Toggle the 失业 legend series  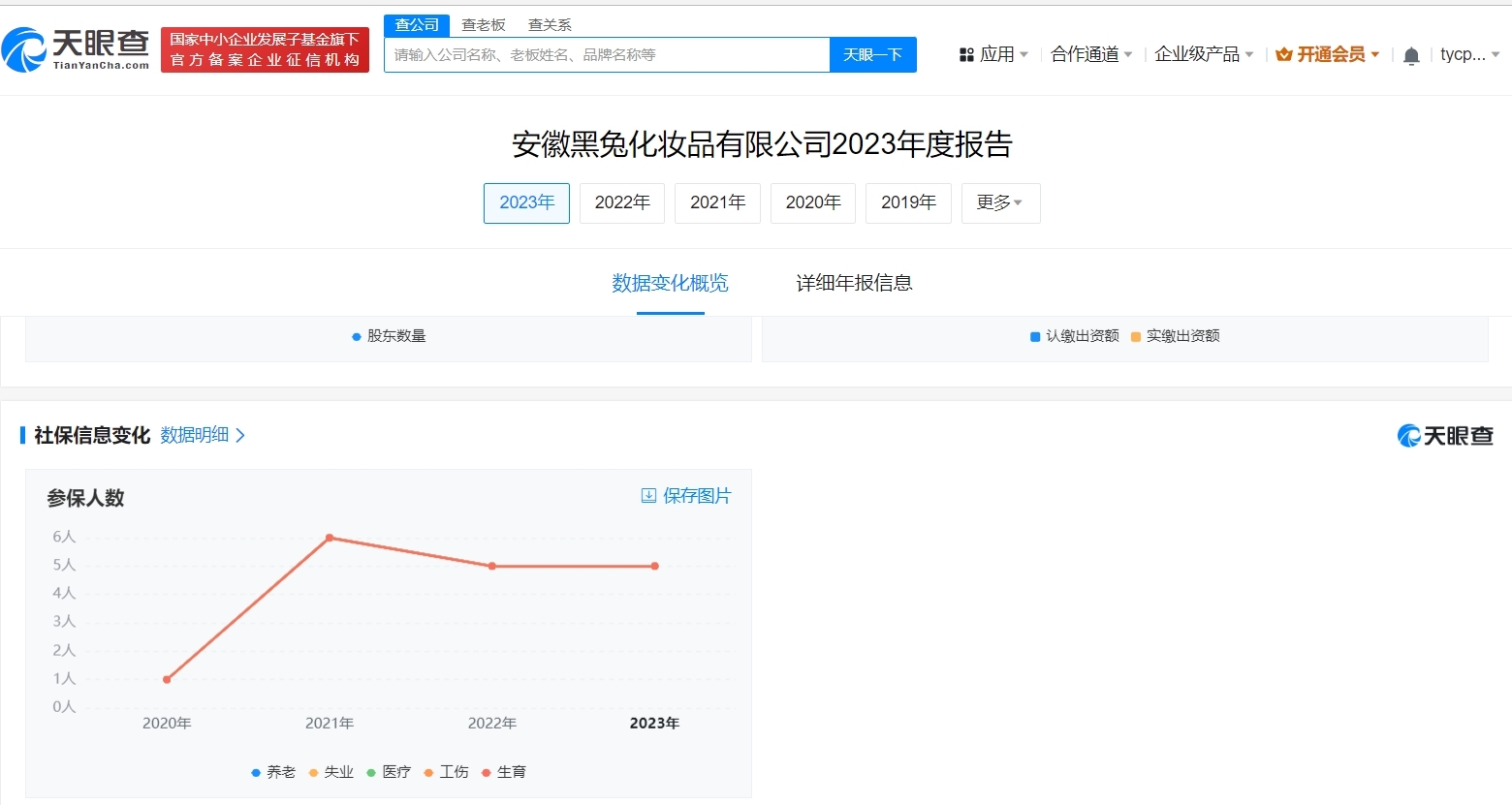click(x=331, y=772)
